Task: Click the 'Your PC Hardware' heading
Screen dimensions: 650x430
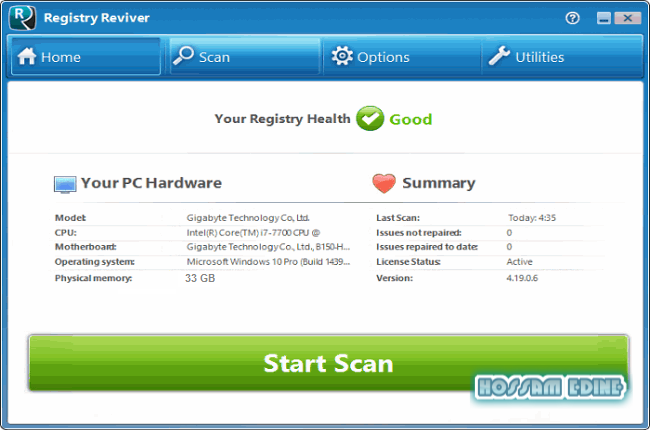Action: pos(151,183)
